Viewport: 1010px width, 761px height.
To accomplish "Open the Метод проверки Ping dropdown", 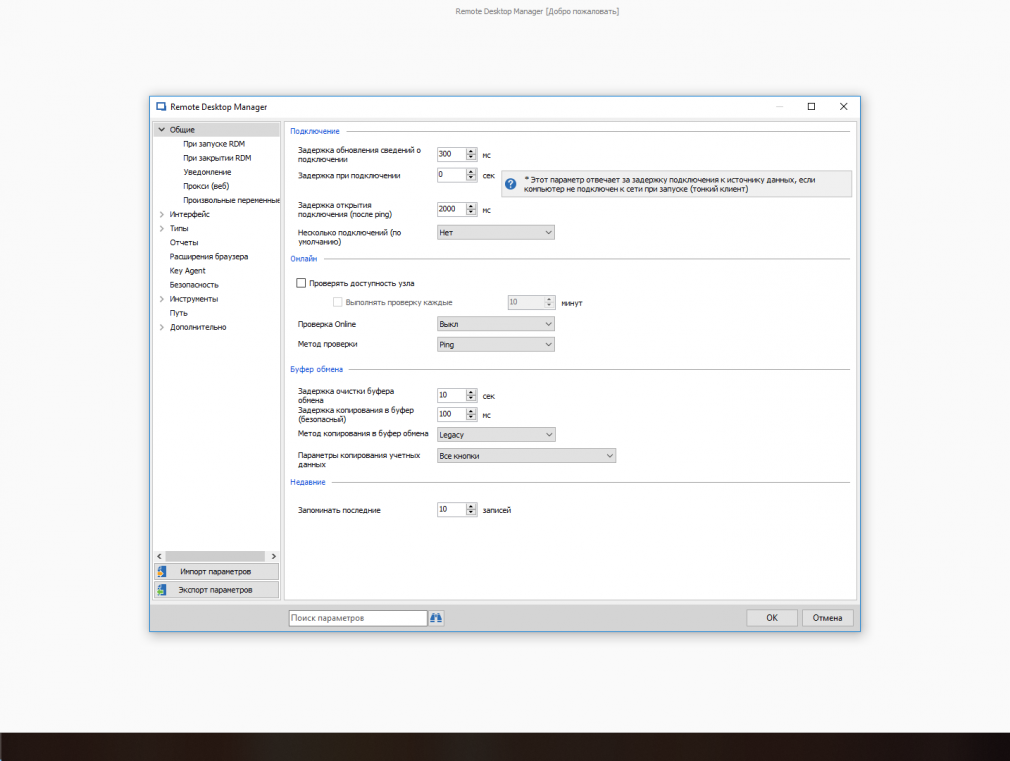I will coord(495,345).
